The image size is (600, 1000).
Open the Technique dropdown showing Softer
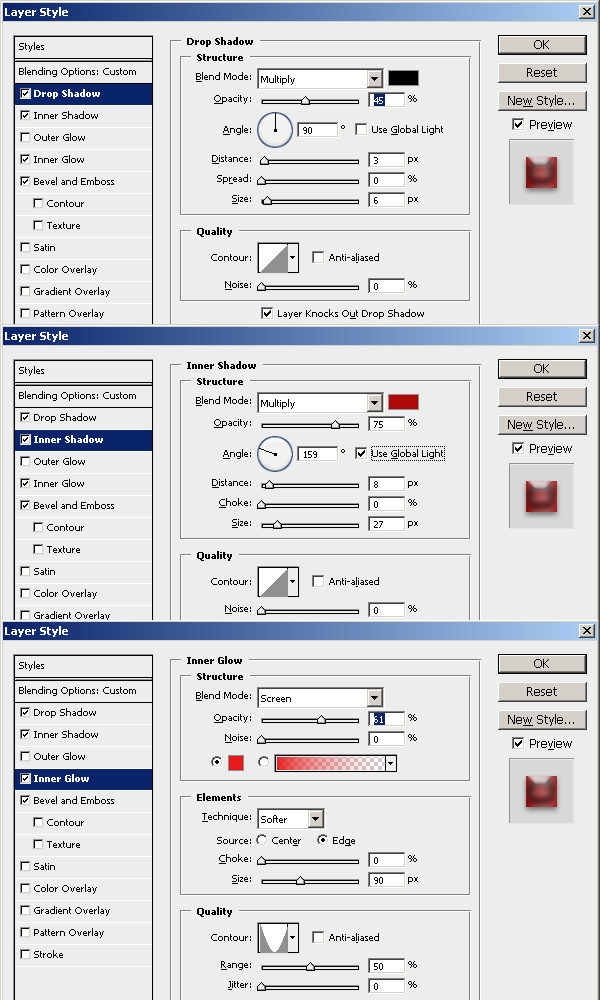coord(290,819)
